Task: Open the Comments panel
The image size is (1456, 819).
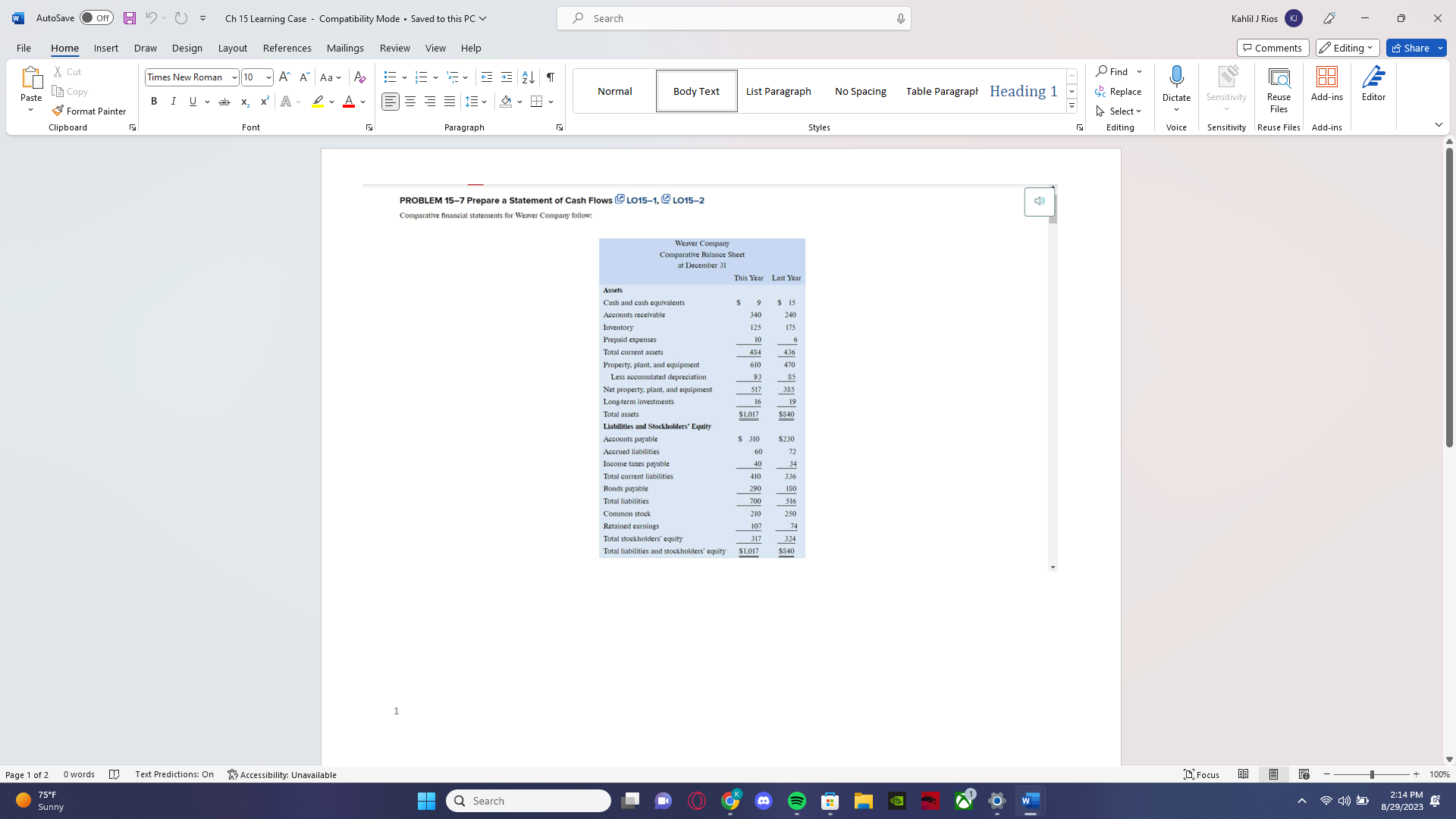Action: pyautogui.click(x=1272, y=47)
